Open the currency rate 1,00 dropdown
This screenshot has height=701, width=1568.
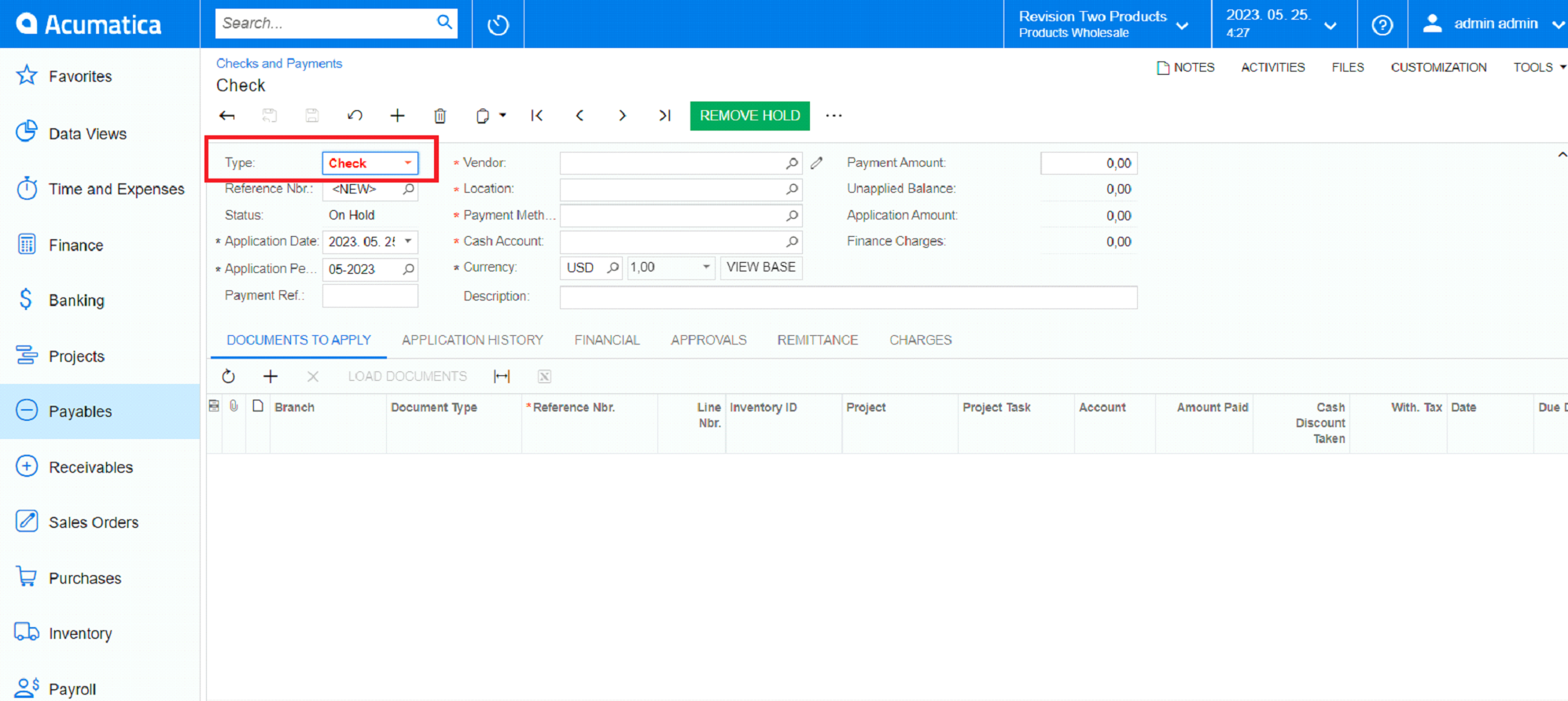[706, 267]
